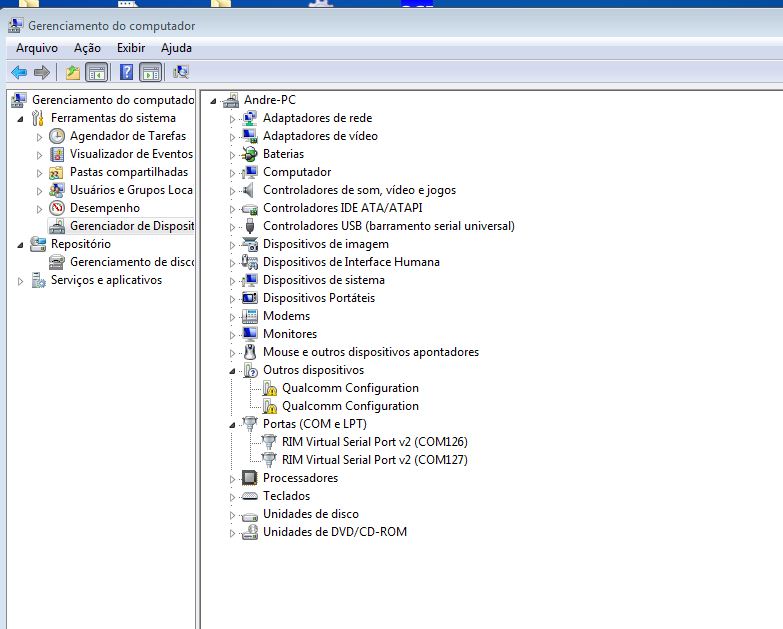This screenshot has height=629, width=783.
Task: Click the COM126 serial port icon
Action: [269, 442]
